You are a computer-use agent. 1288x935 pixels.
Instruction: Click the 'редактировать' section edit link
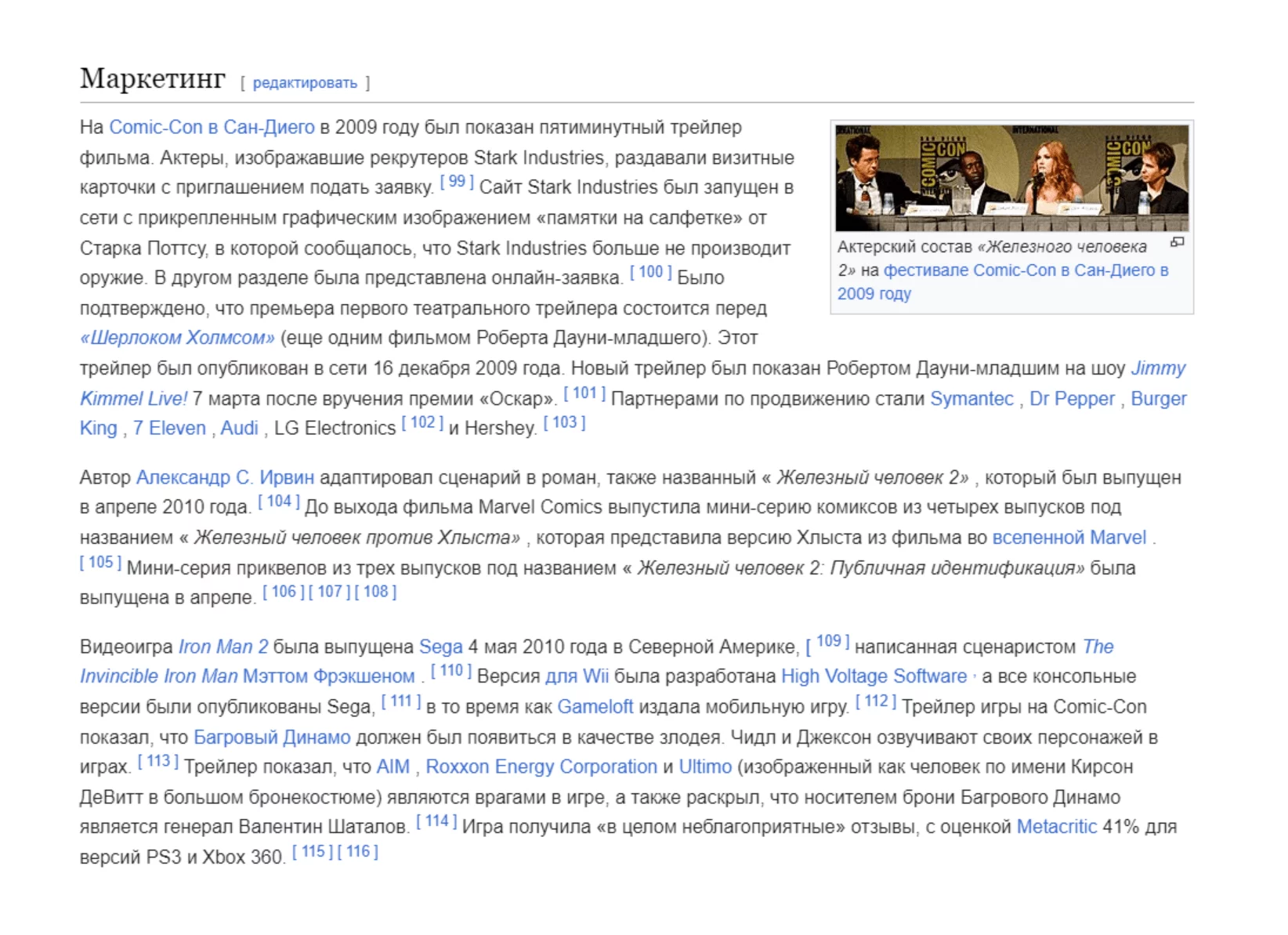(305, 83)
